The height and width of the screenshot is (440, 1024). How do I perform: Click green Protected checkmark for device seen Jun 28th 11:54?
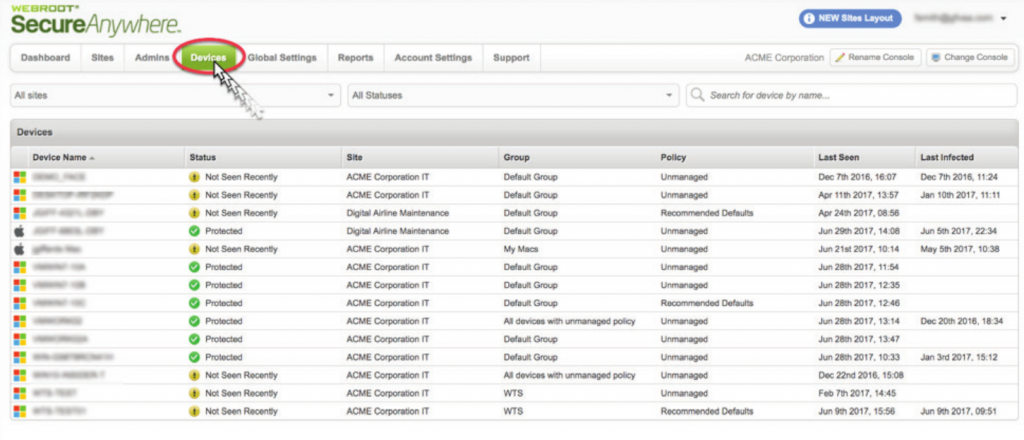194,267
